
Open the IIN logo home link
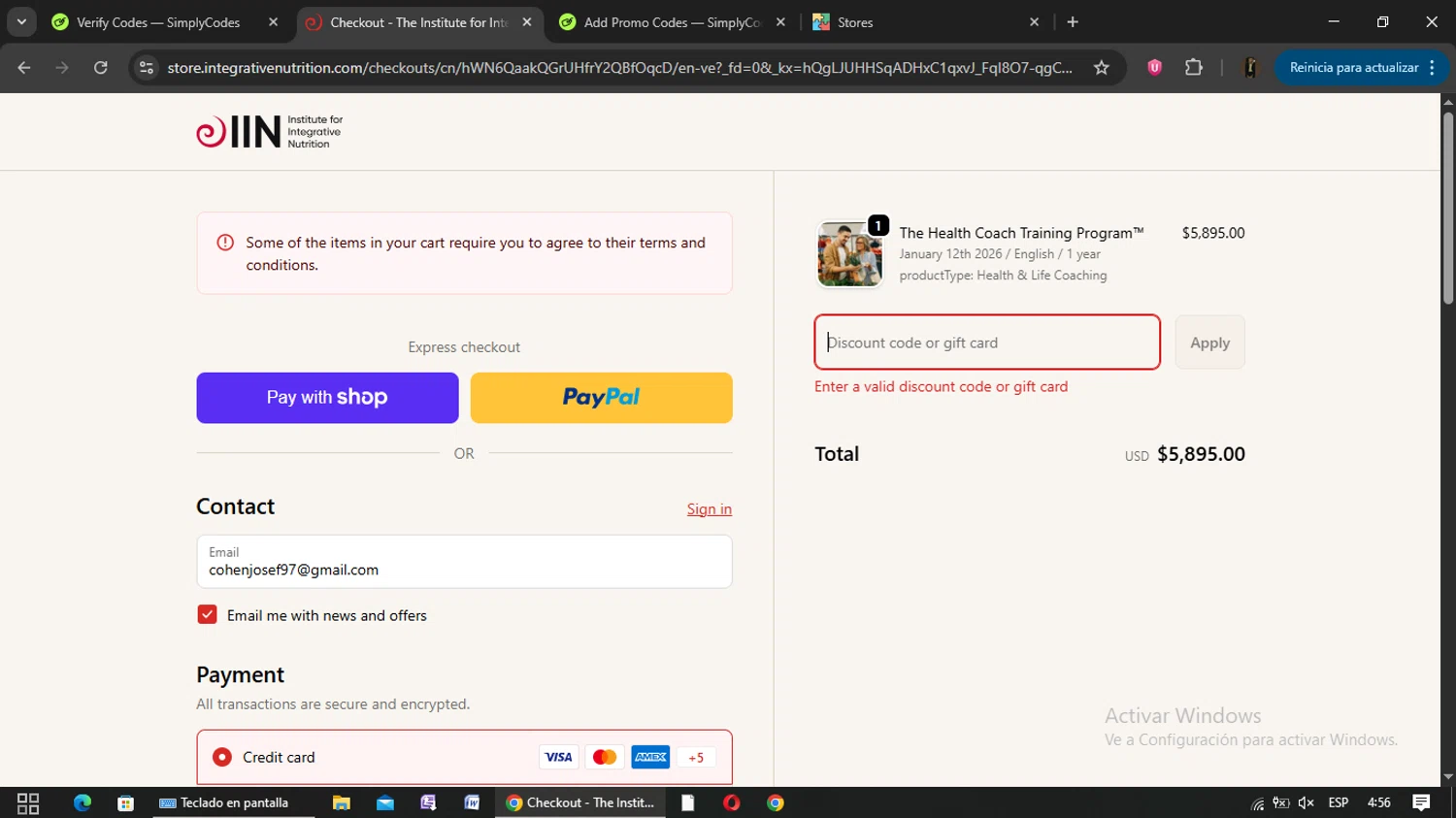(270, 132)
